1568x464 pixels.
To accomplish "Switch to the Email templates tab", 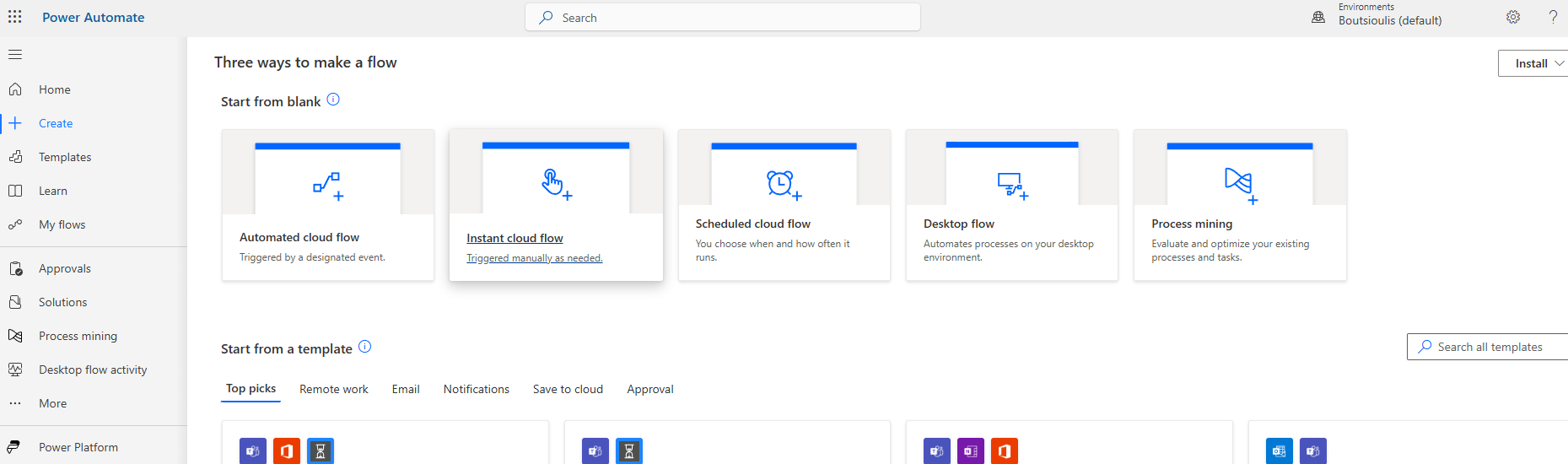I will [406, 389].
